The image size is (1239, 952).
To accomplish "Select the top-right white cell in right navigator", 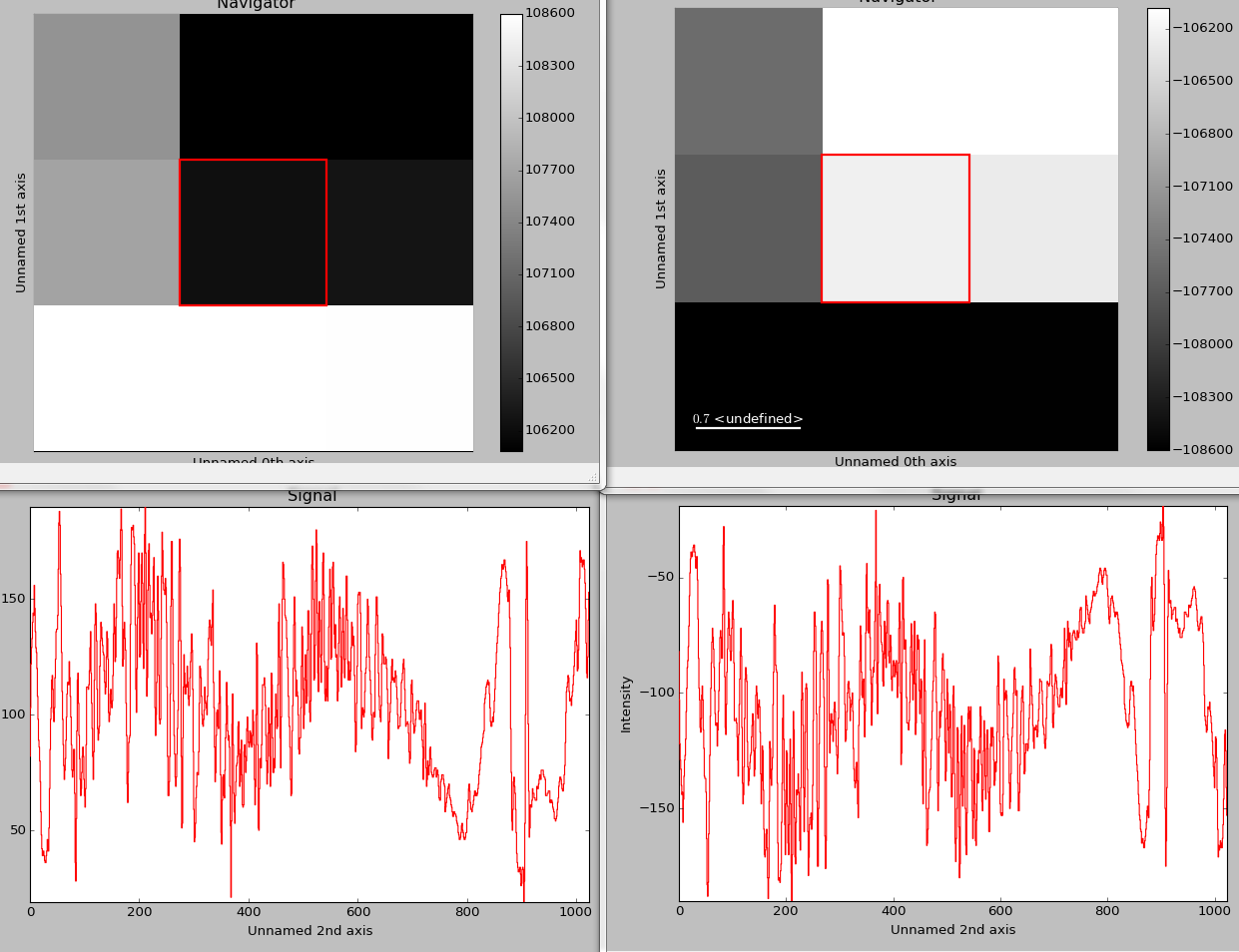I will pyautogui.click(x=1043, y=82).
